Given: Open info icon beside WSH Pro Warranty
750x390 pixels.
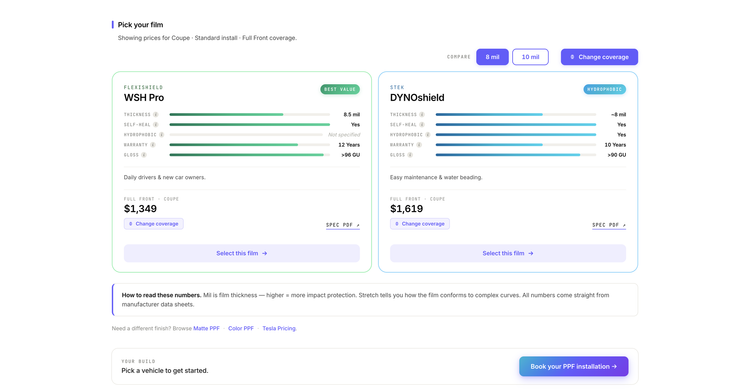Looking at the screenshot, I should 153,145.
